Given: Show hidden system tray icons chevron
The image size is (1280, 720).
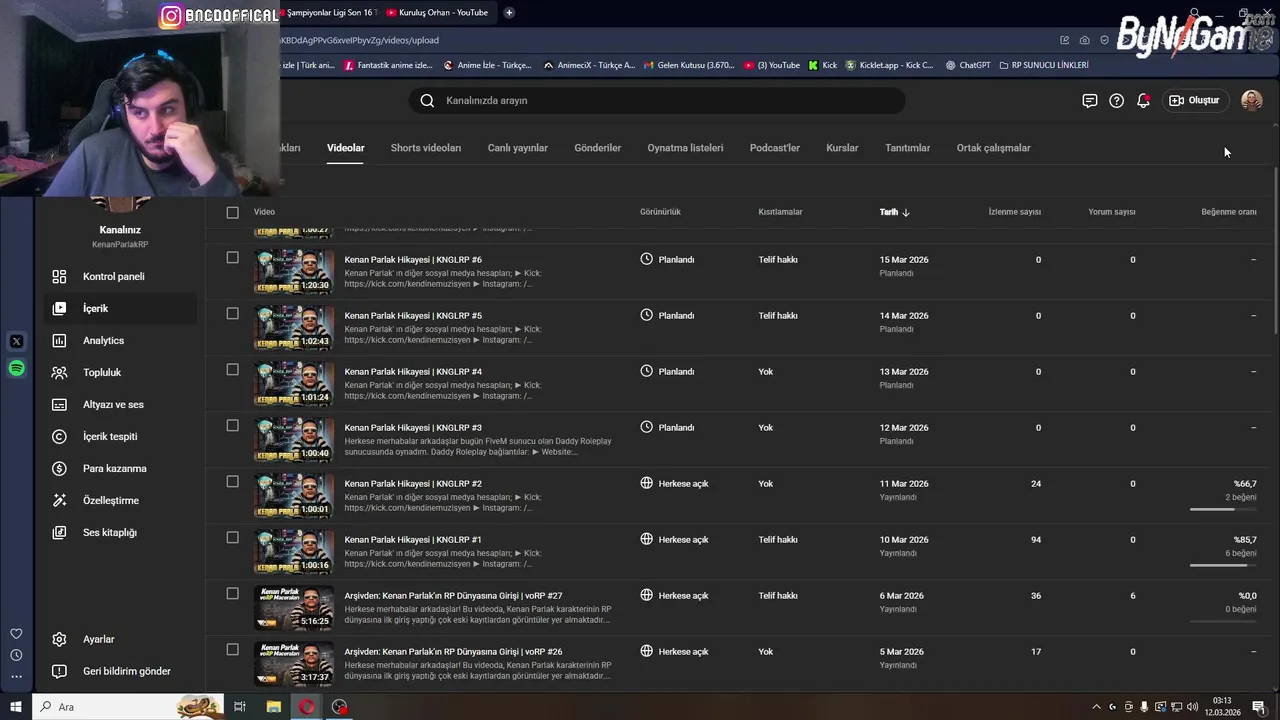Looking at the screenshot, I should tap(1096, 707).
